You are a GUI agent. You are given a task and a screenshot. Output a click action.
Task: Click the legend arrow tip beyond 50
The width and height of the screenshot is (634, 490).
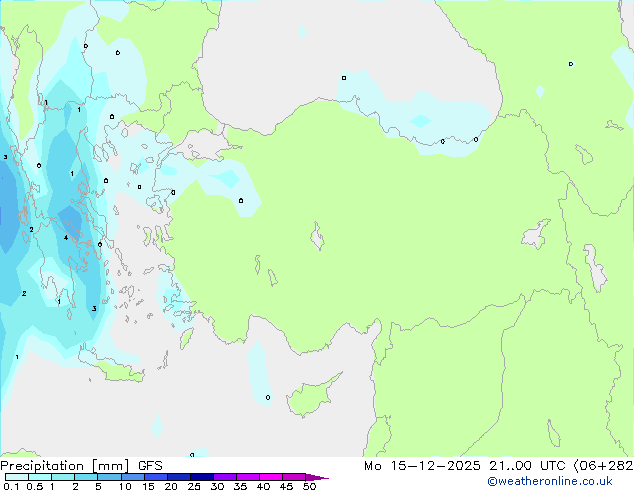coord(317,477)
